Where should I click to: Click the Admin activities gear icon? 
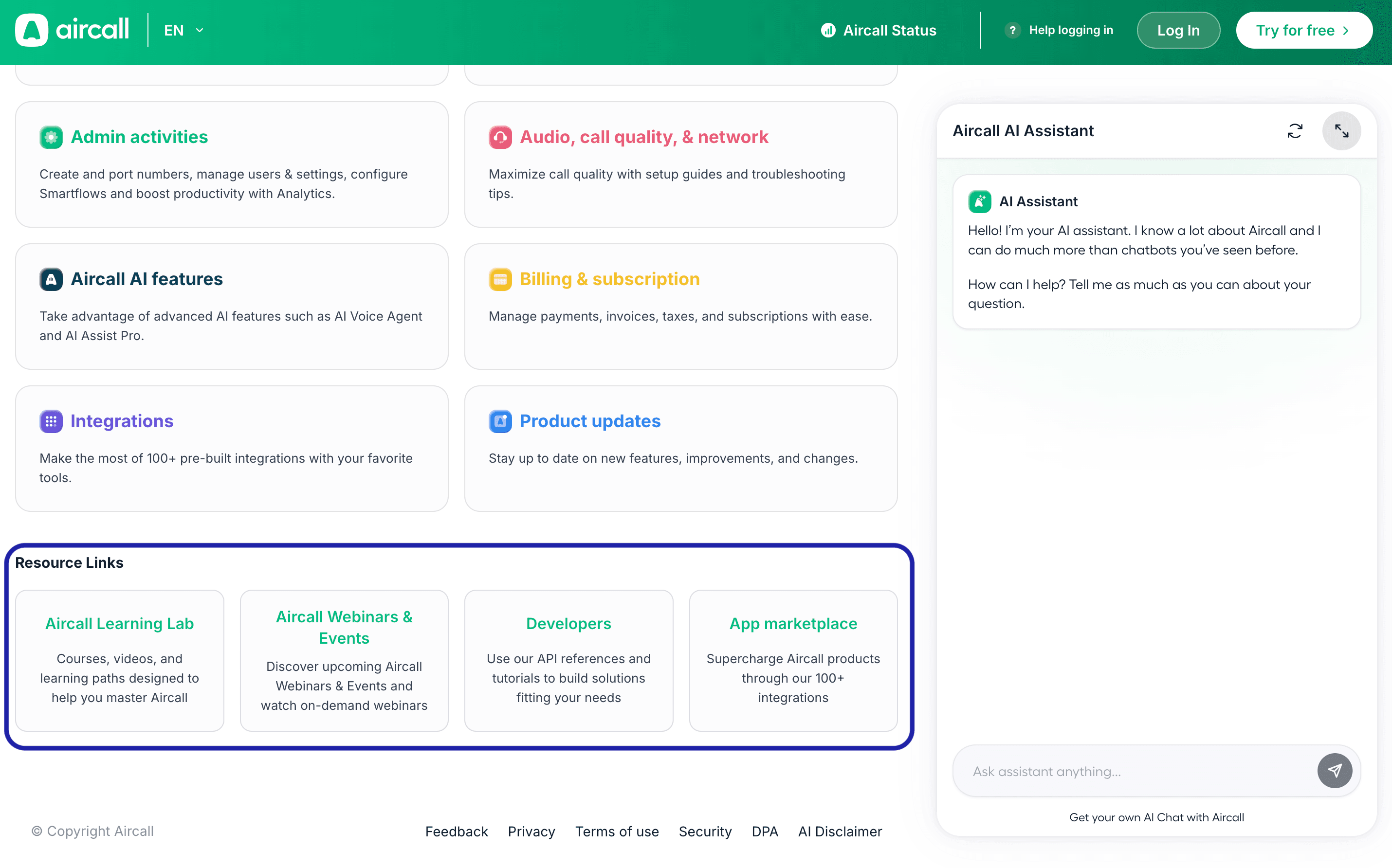[x=51, y=137]
